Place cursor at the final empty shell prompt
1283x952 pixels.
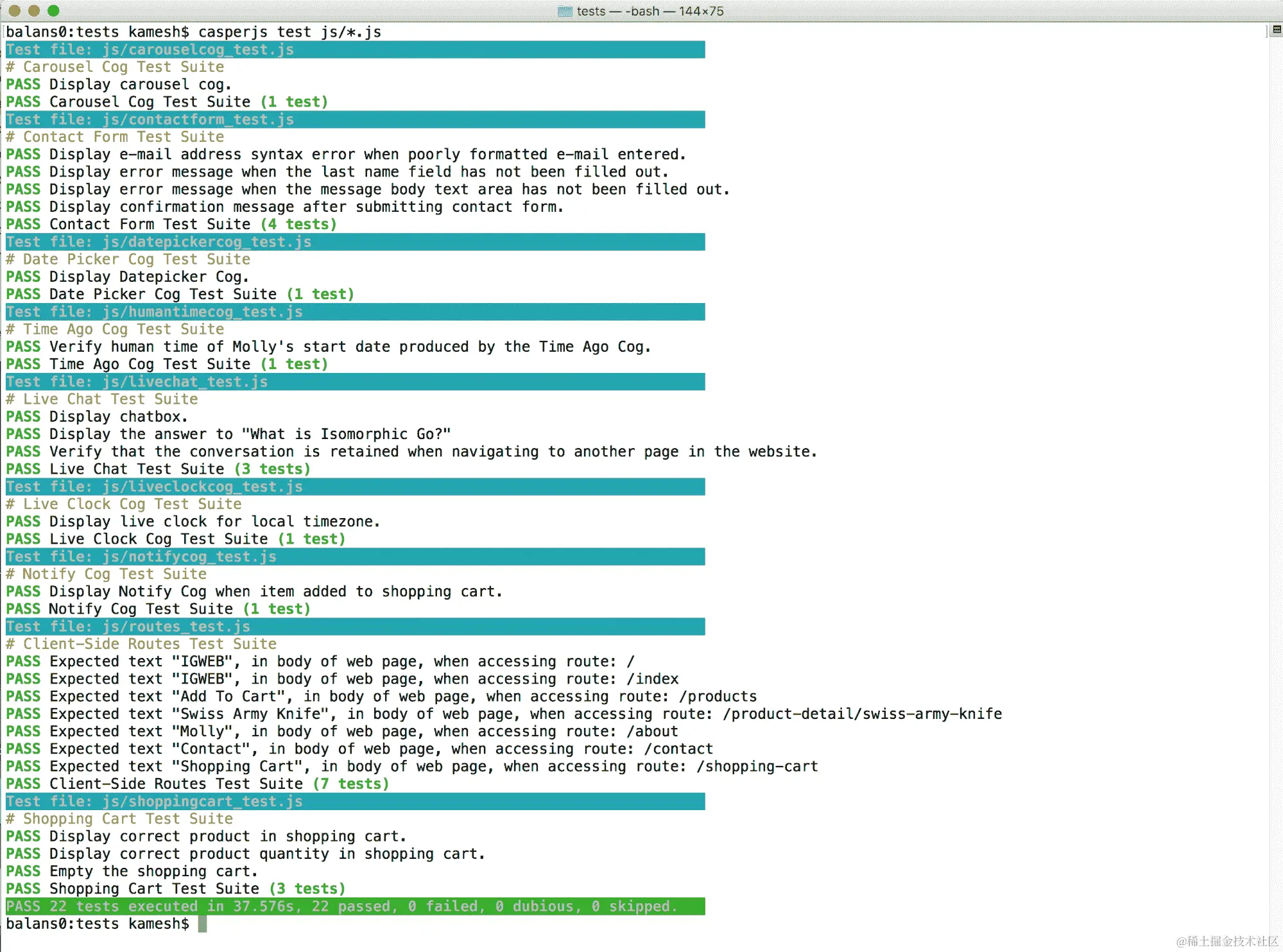[x=202, y=924]
